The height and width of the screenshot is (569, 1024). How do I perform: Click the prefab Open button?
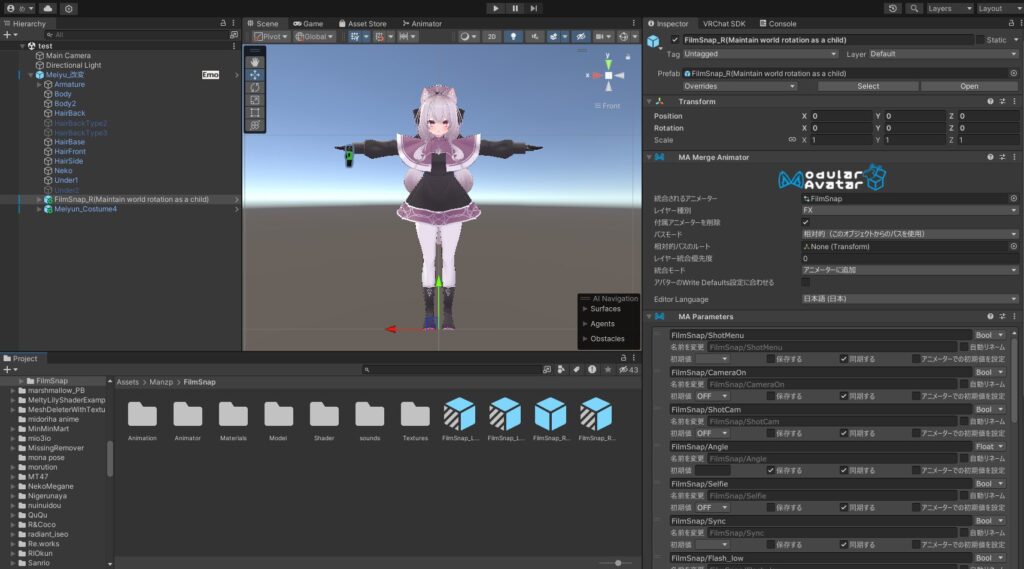coord(969,86)
